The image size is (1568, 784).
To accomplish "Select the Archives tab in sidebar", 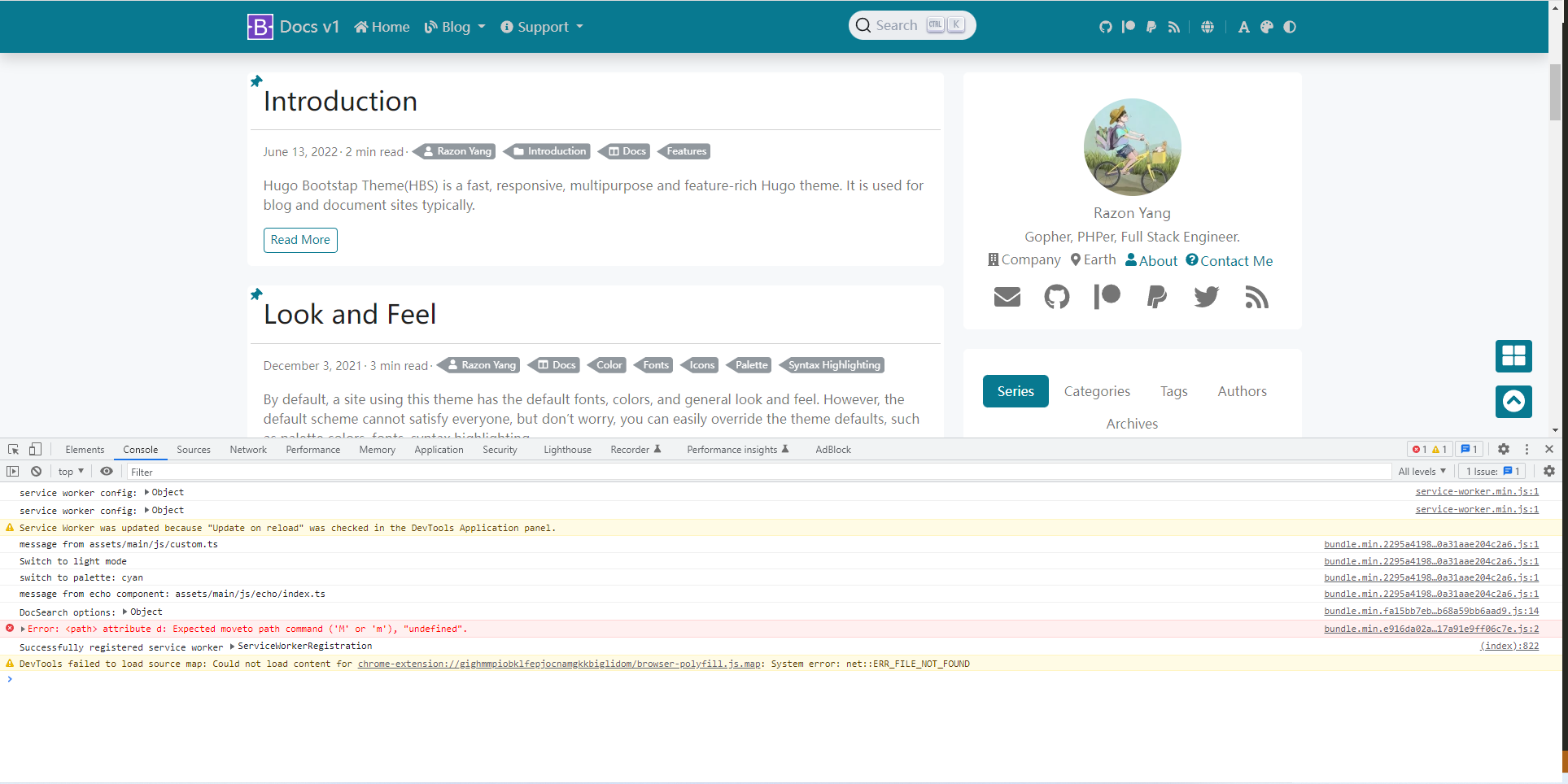I will [x=1132, y=424].
